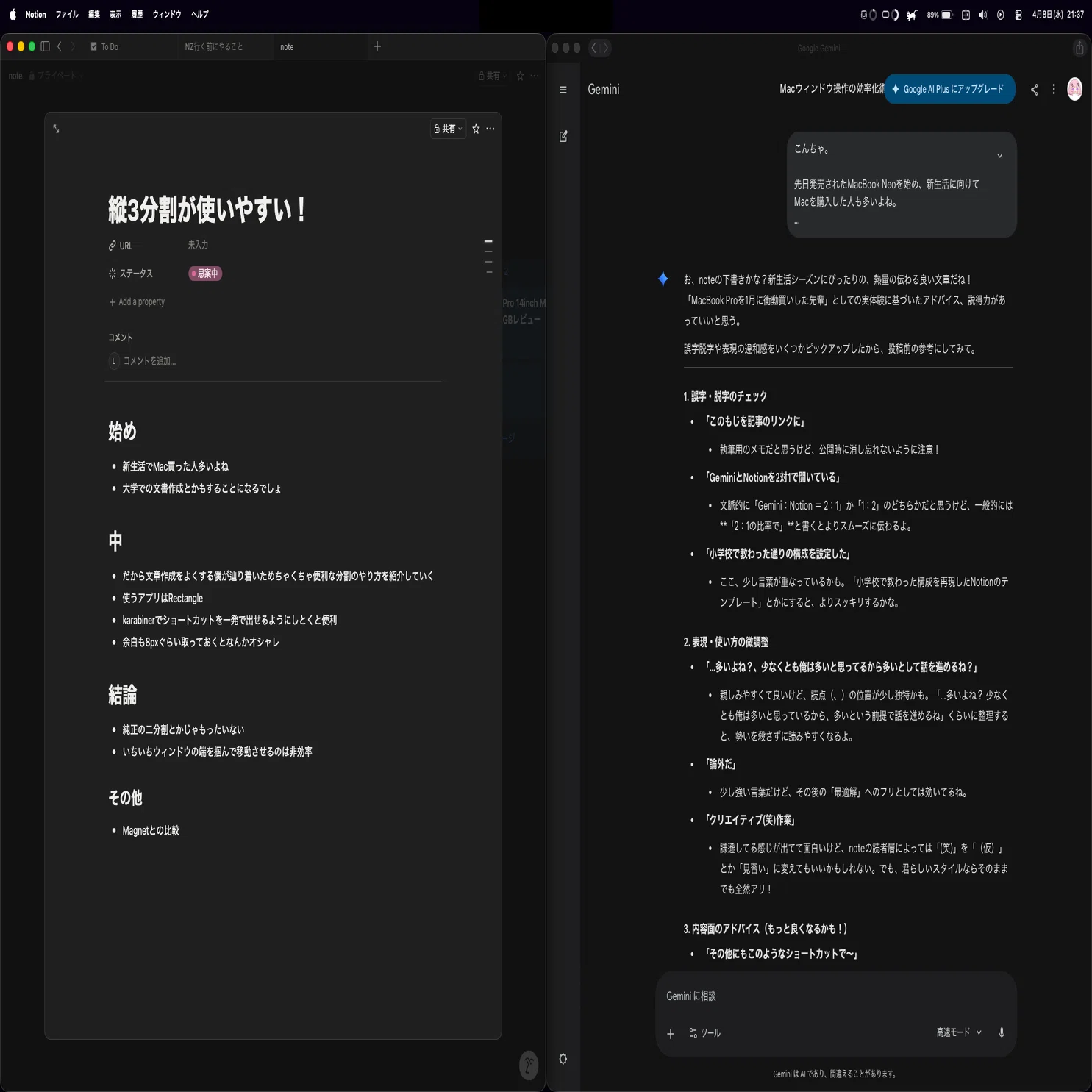1092x1092 pixels.
Task: Open the running cat menu bar icon
Action: tap(912, 15)
